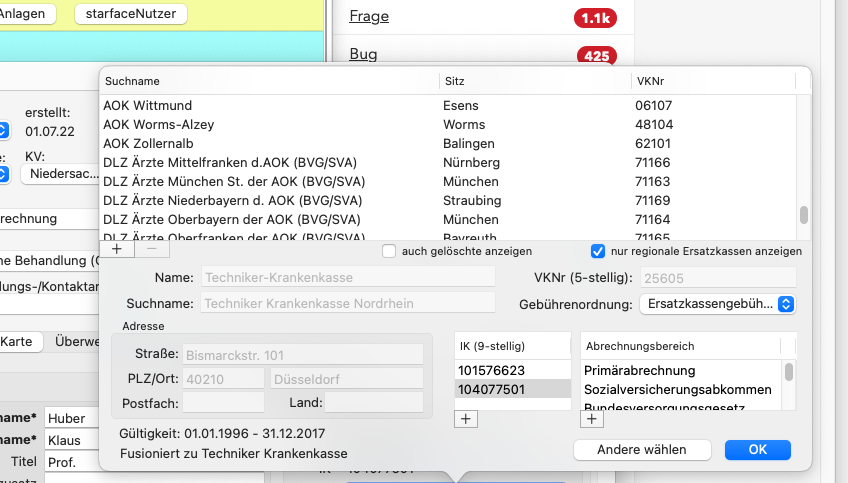Open the red 425 Bug count badge
The height and width of the screenshot is (483, 848).
click(597, 56)
